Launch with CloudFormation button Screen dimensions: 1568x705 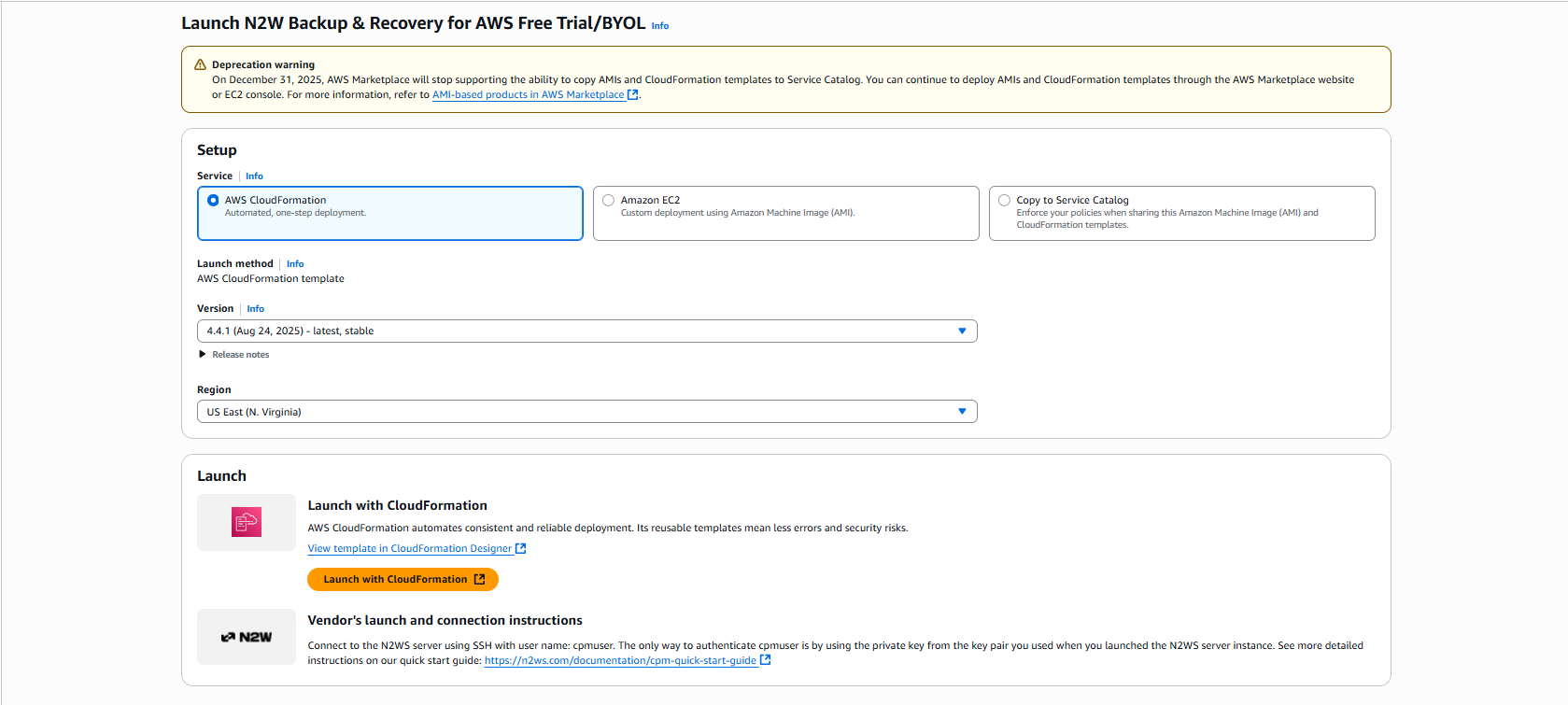pyautogui.click(x=403, y=579)
